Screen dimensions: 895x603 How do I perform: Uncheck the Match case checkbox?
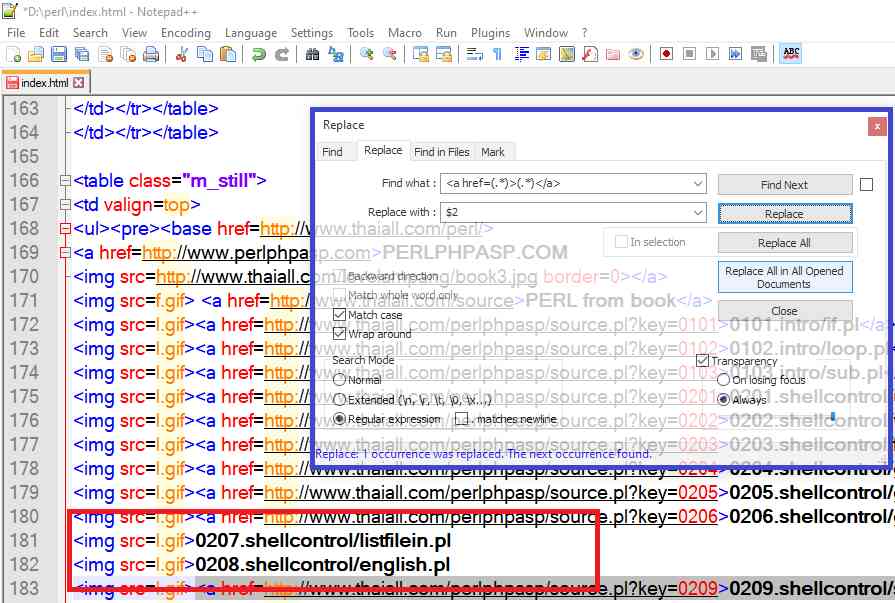339,315
